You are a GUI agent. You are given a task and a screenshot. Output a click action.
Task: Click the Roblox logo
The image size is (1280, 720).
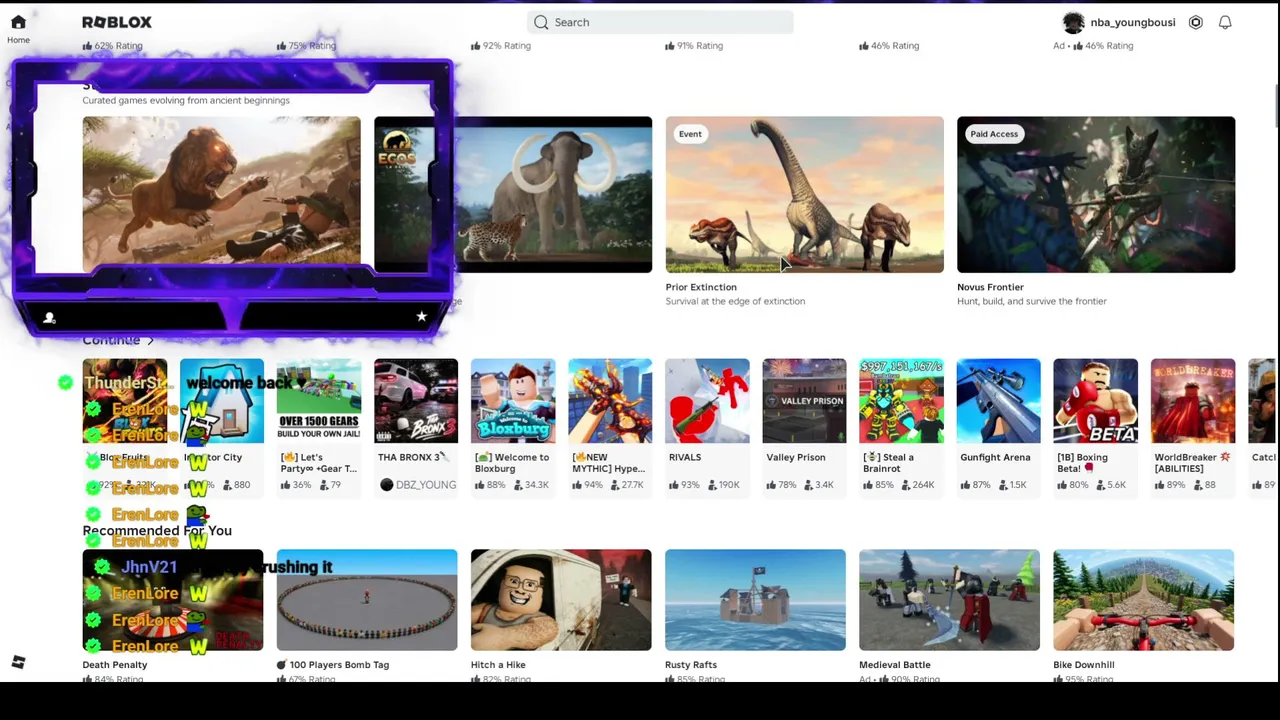117,22
